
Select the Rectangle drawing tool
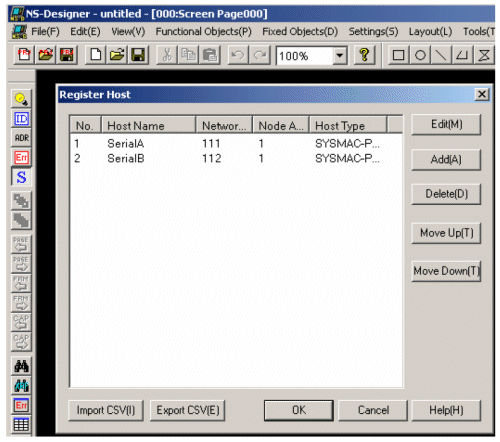[398, 55]
